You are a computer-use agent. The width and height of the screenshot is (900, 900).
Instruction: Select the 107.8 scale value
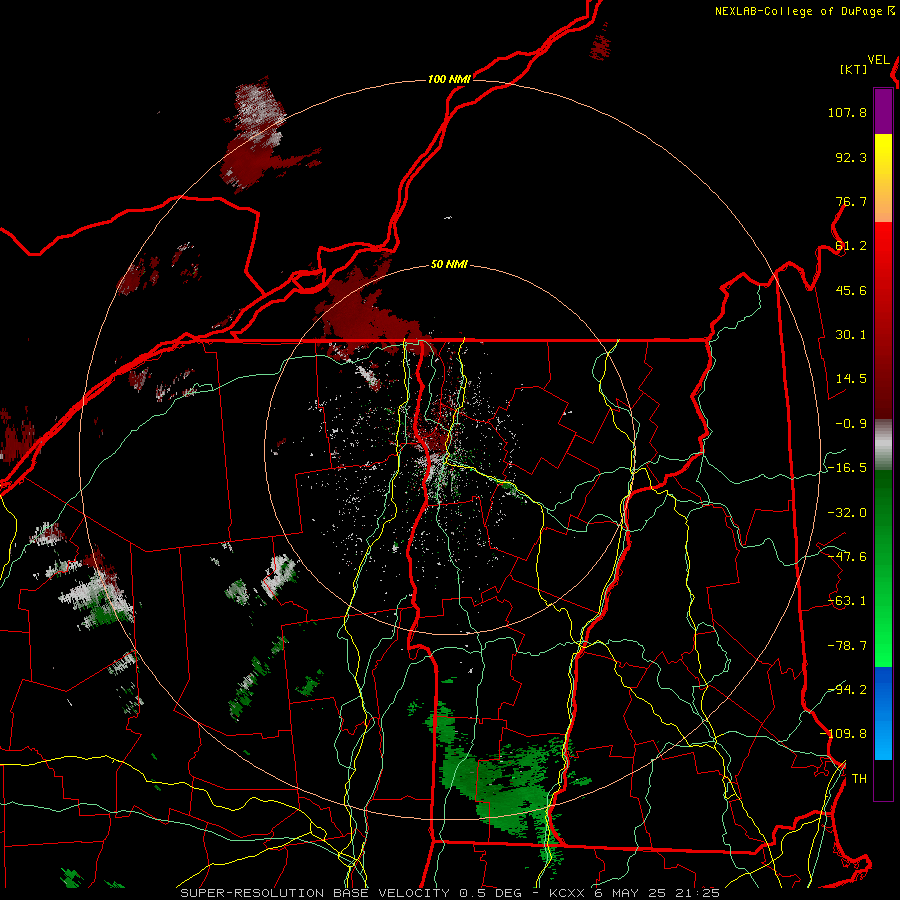click(x=847, y=112)
